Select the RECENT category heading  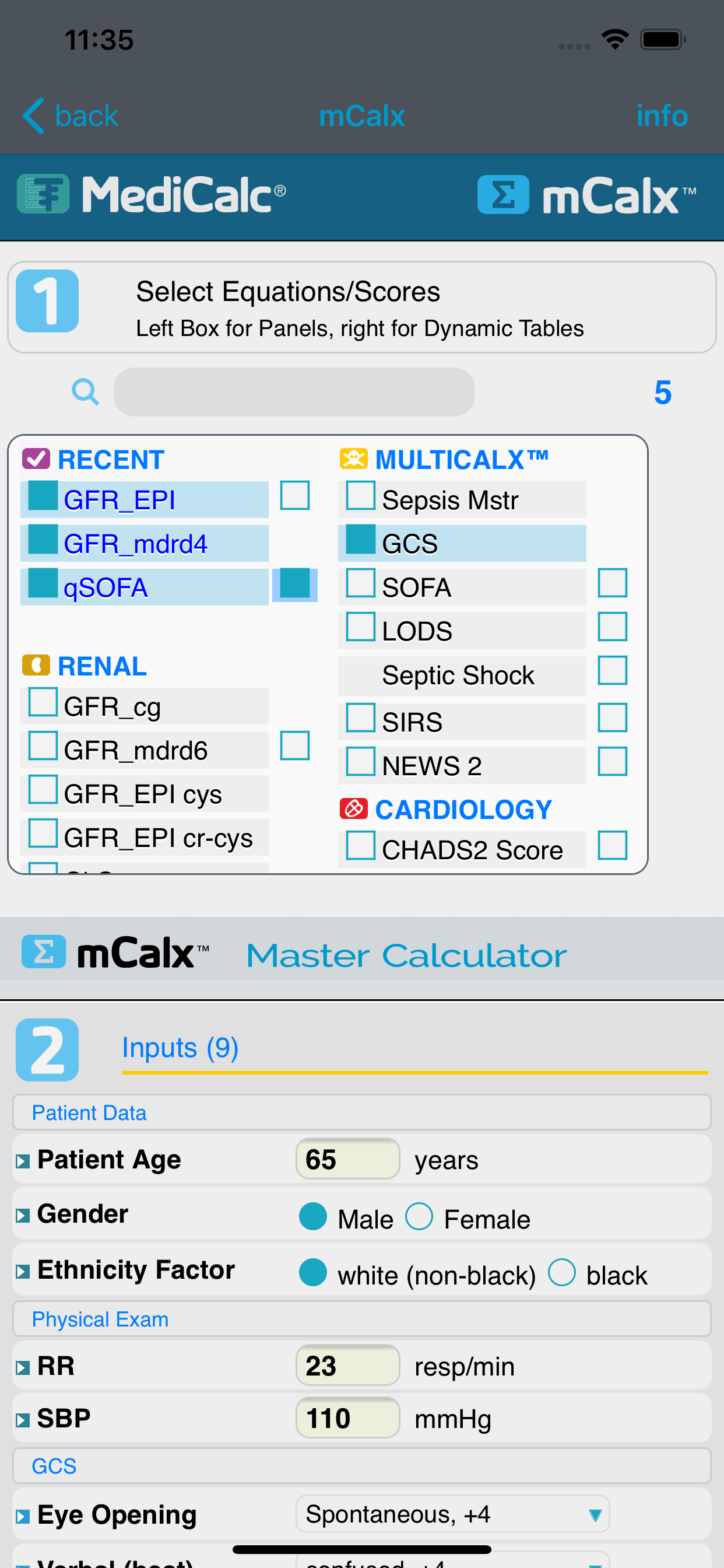pyautogui.click(x=111, y=460)
